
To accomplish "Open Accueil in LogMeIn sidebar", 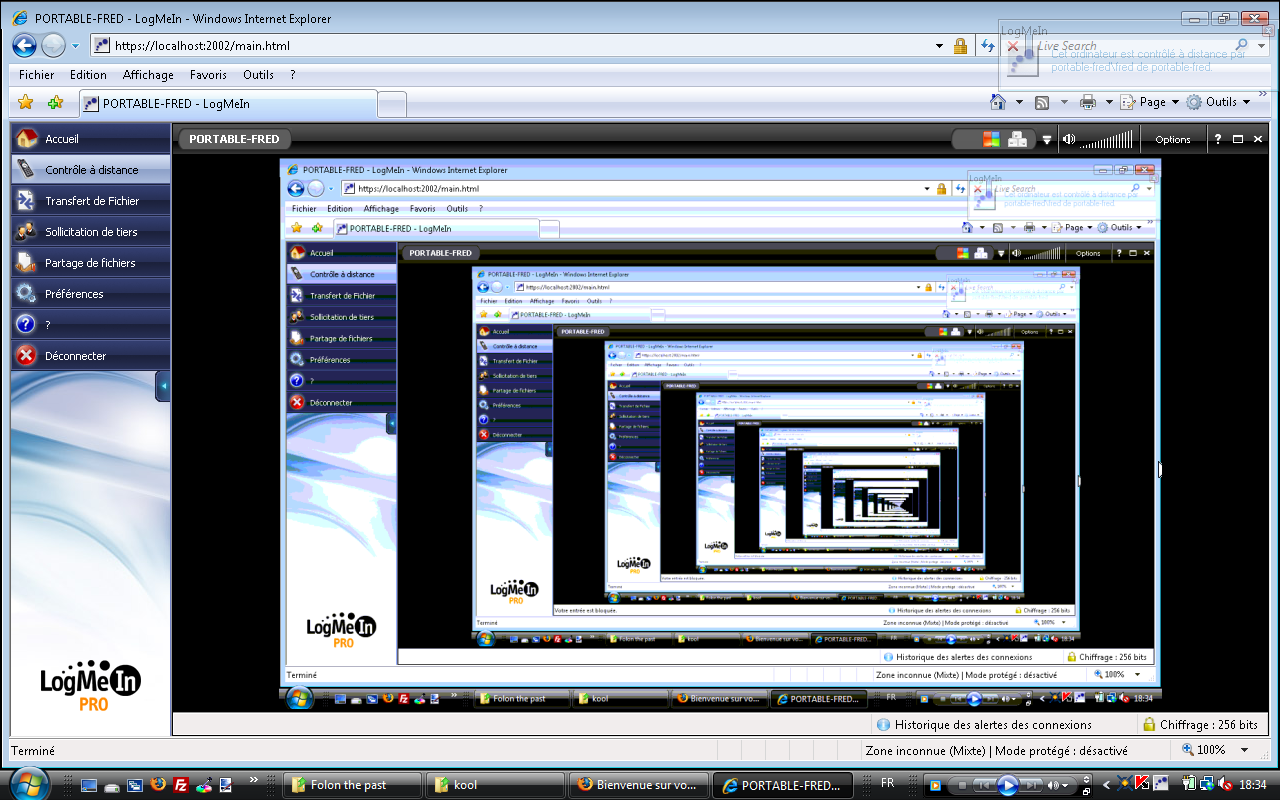I will click(91, 138).
